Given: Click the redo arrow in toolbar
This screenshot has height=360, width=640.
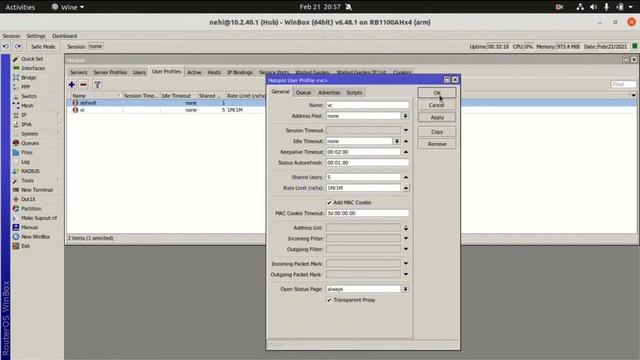Looking at the screenshot, I should click(18, 47).
